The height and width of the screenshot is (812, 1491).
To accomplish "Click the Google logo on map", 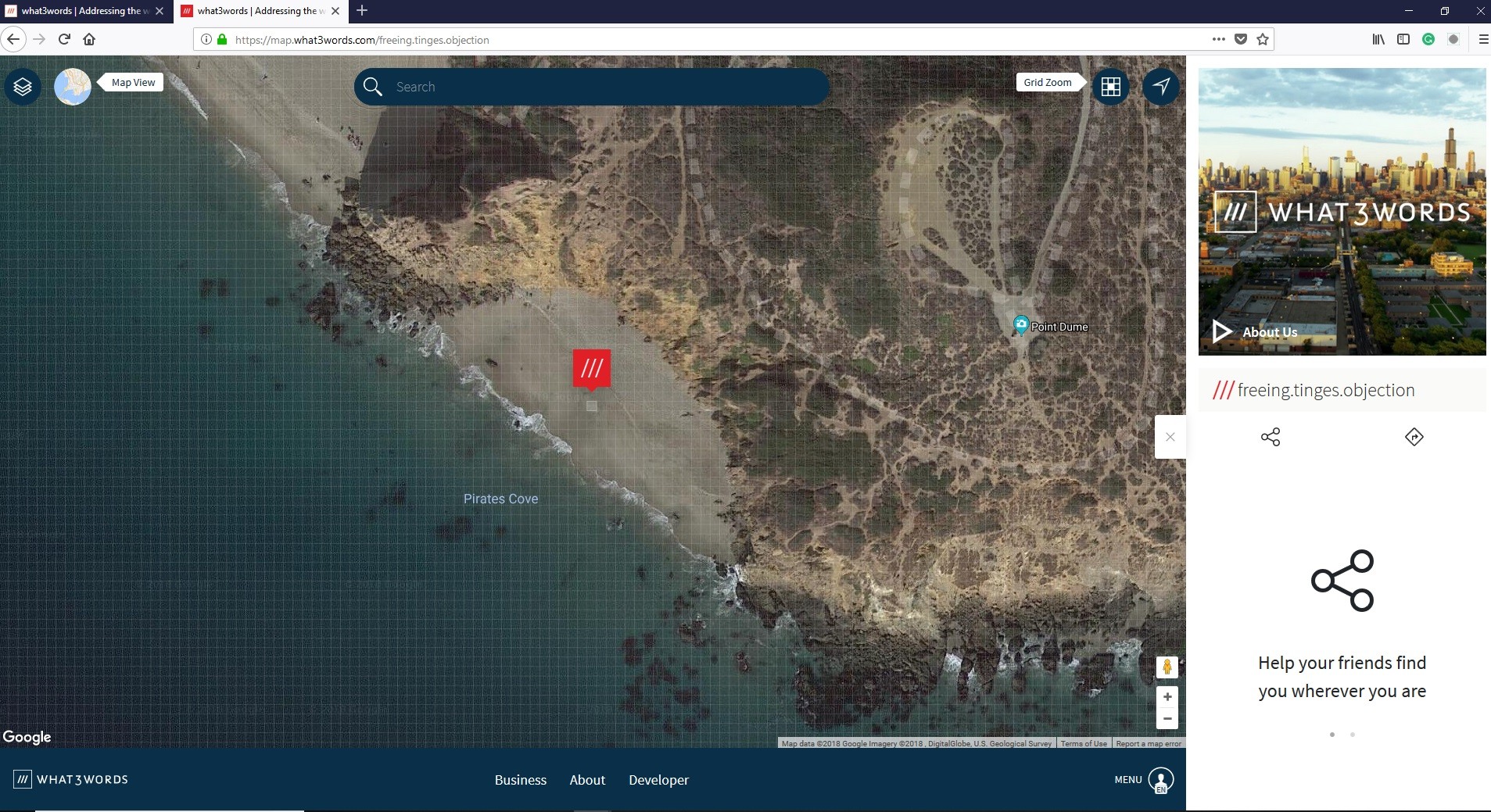I will (27, 737).
